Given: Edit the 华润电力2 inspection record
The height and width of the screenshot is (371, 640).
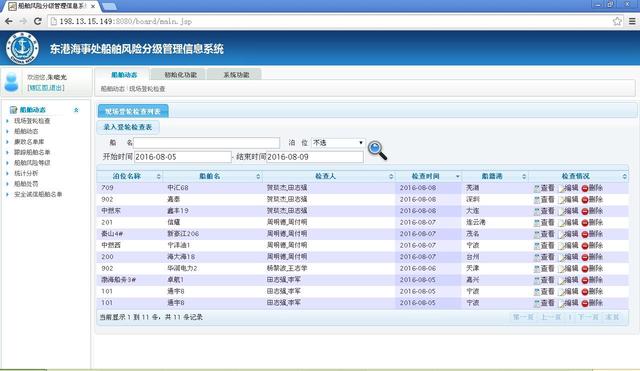Looking at the screenshot, I should click(568, 269).
